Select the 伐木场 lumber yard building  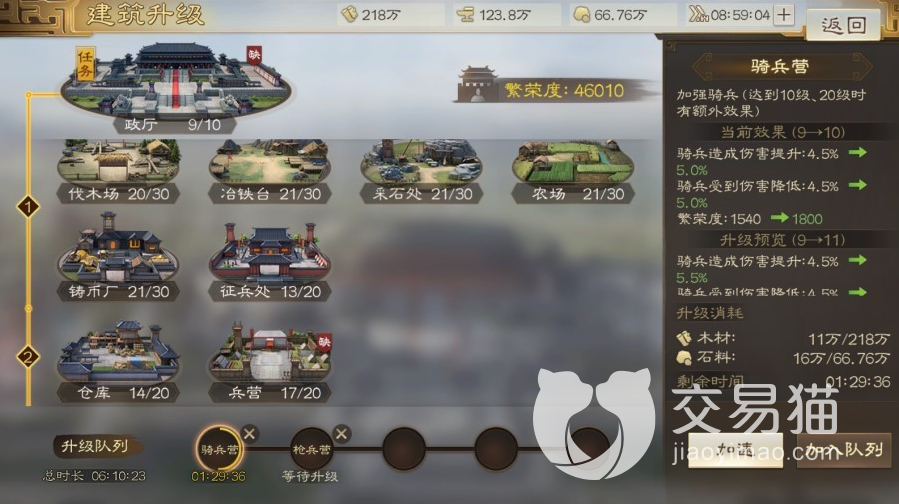point(118,171)
